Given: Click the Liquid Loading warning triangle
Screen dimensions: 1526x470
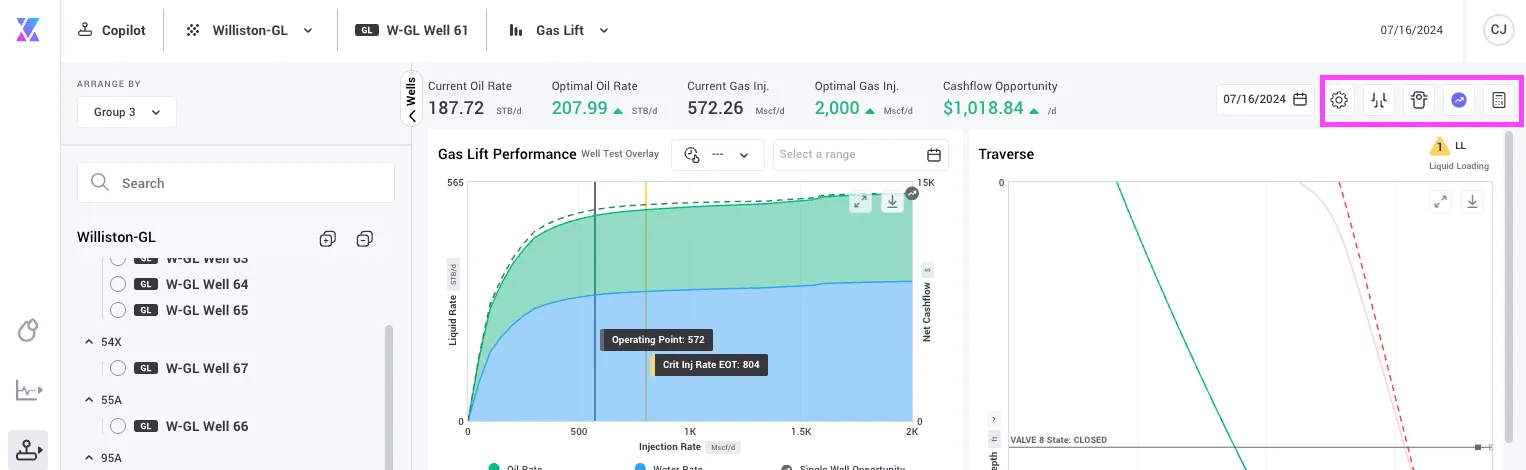Looking at the screenshot, I should [1440, 147].
